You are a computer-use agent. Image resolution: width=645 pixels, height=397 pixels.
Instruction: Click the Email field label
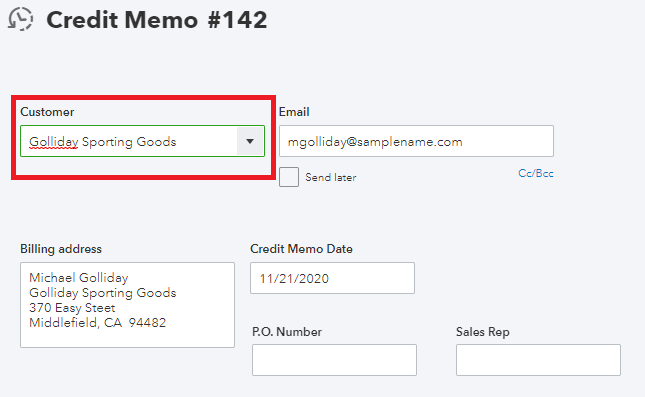[x=294, y=112]
